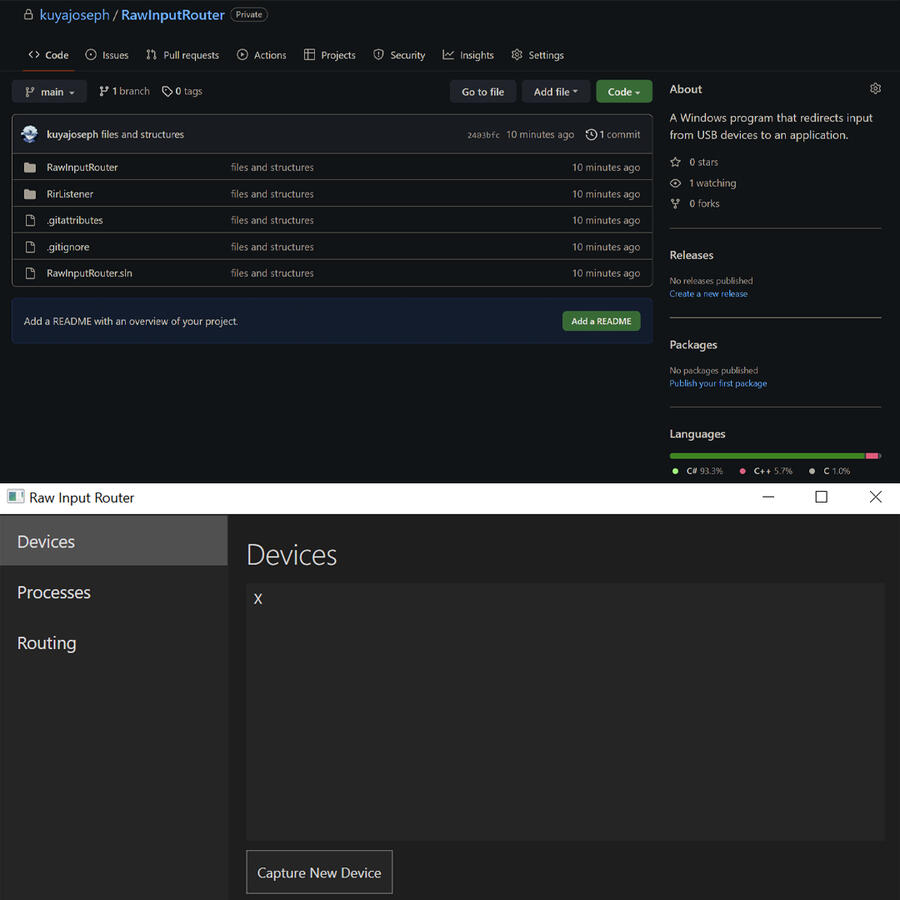Open the Issues tab
Image resolution: width=900 pixels, height=900 pixels.
[107, 55]
